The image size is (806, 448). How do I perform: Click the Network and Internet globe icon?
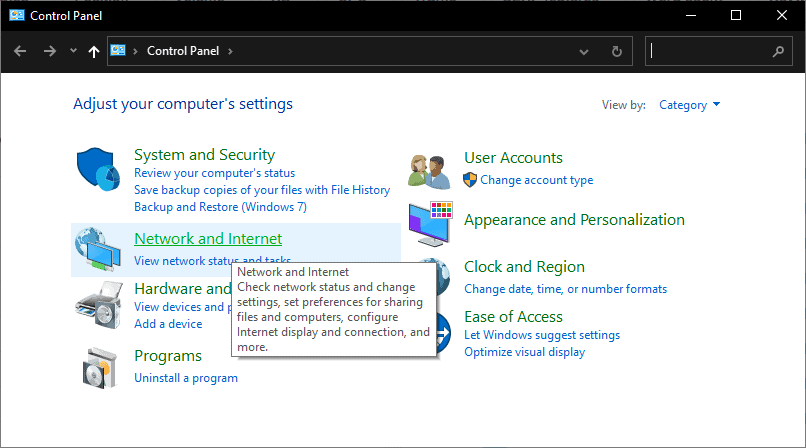[98, 249]
